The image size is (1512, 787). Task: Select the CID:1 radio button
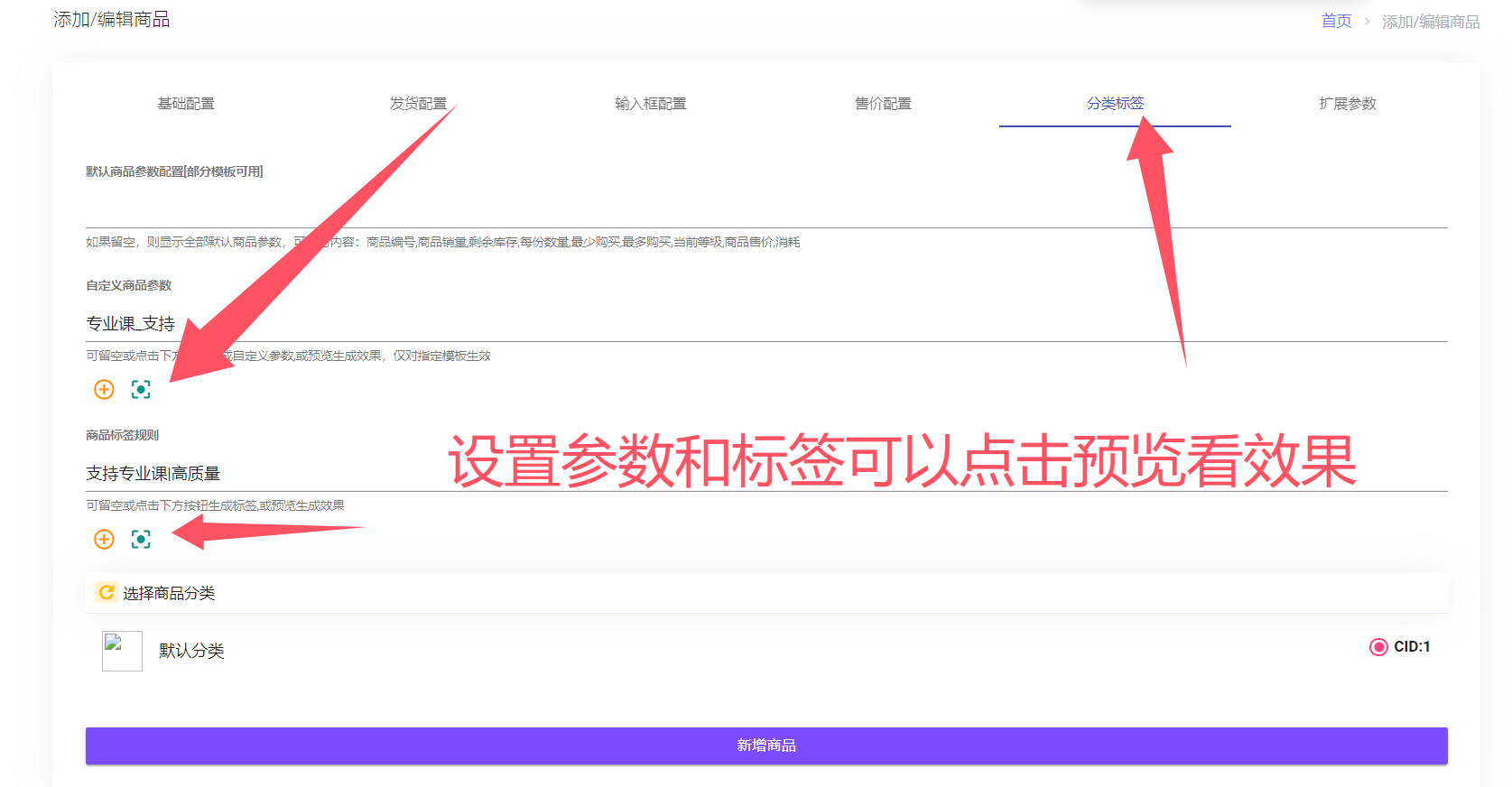1377,647
